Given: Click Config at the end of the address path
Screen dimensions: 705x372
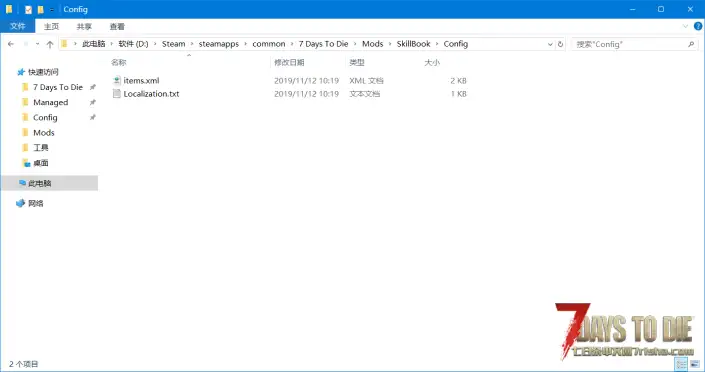Looking at the screenshot, I should click(456, 44).
